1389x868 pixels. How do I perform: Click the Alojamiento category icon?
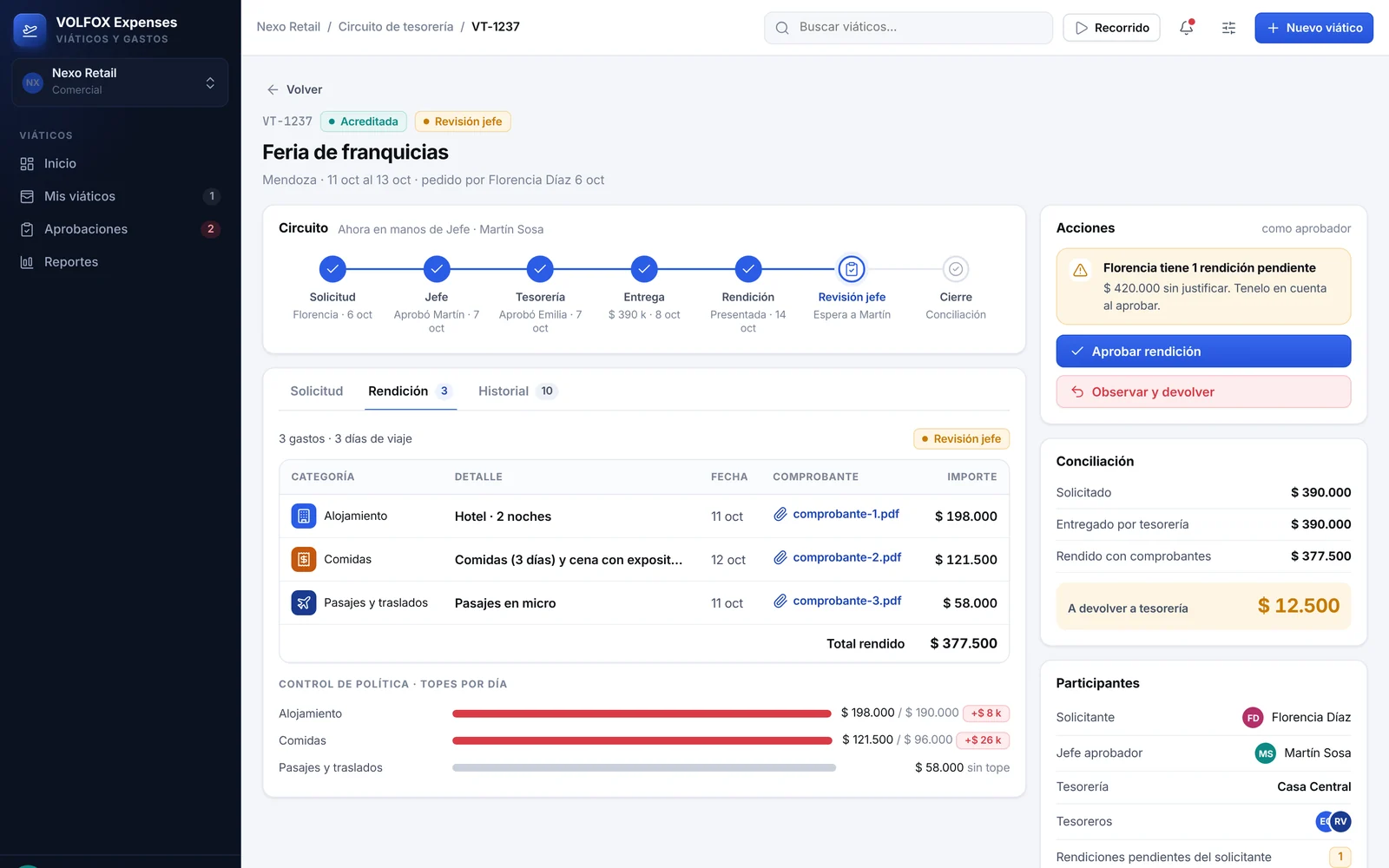pyautogui.click(x=304, y=516)
